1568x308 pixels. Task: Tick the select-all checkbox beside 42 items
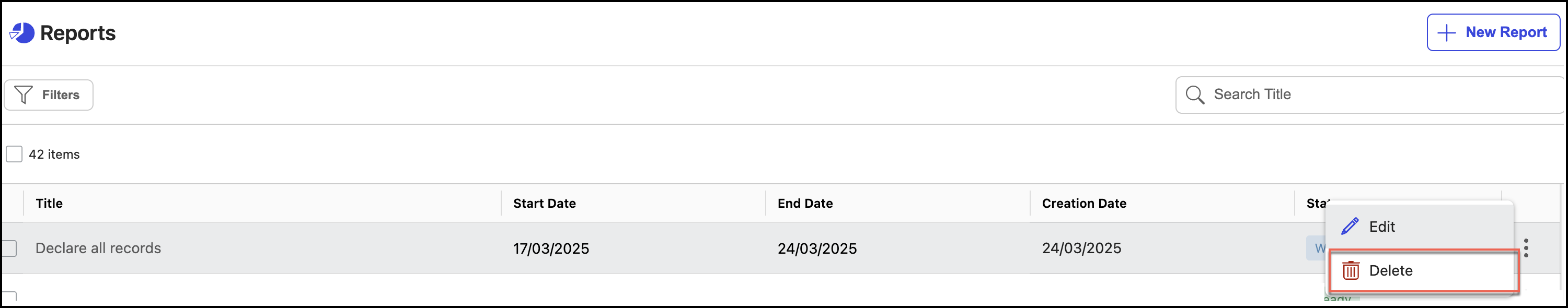[14, 155]
